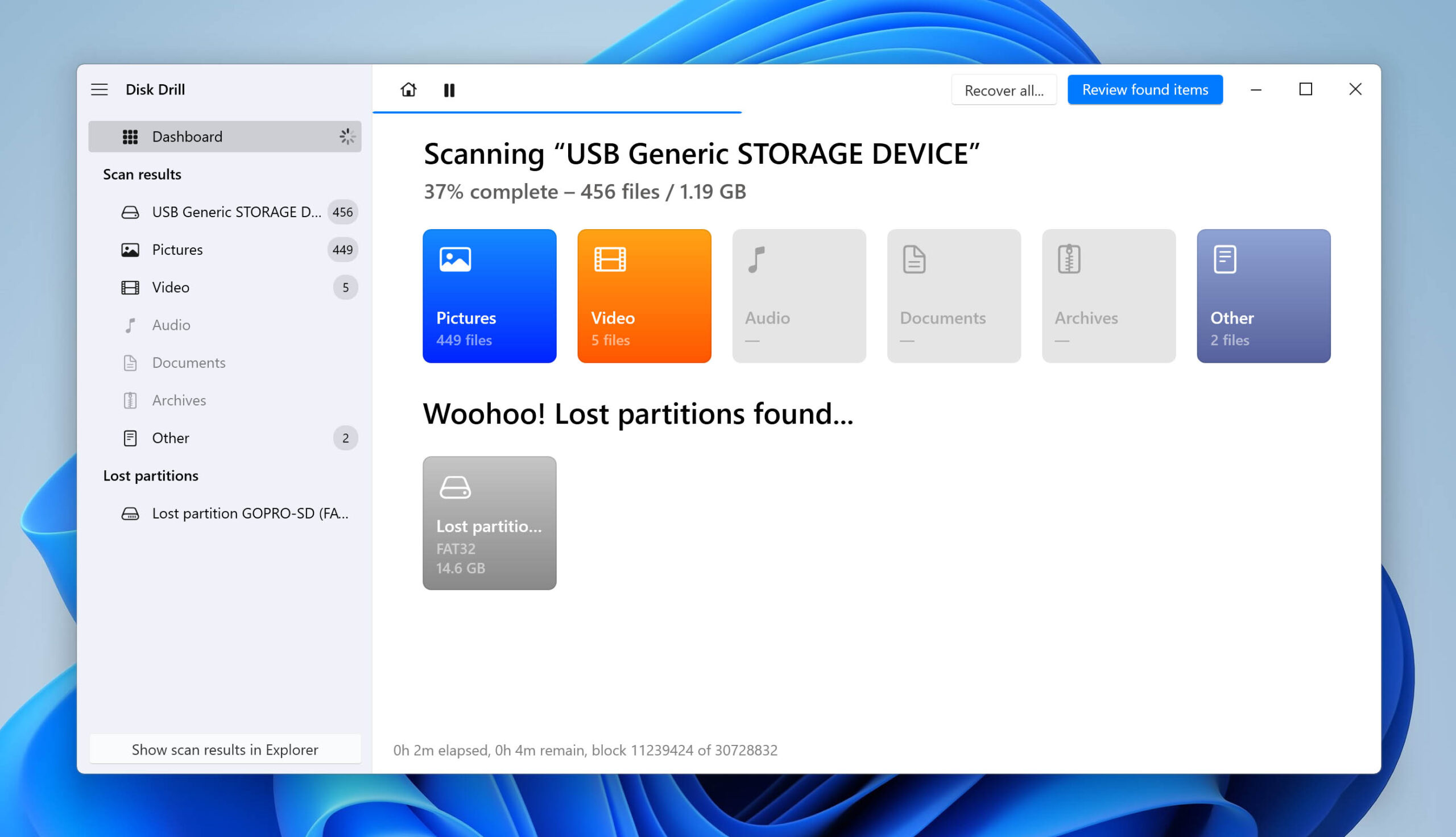Click the Scan results section header
The height and width of the screenshot is (837, 1456).
(142, 174)
